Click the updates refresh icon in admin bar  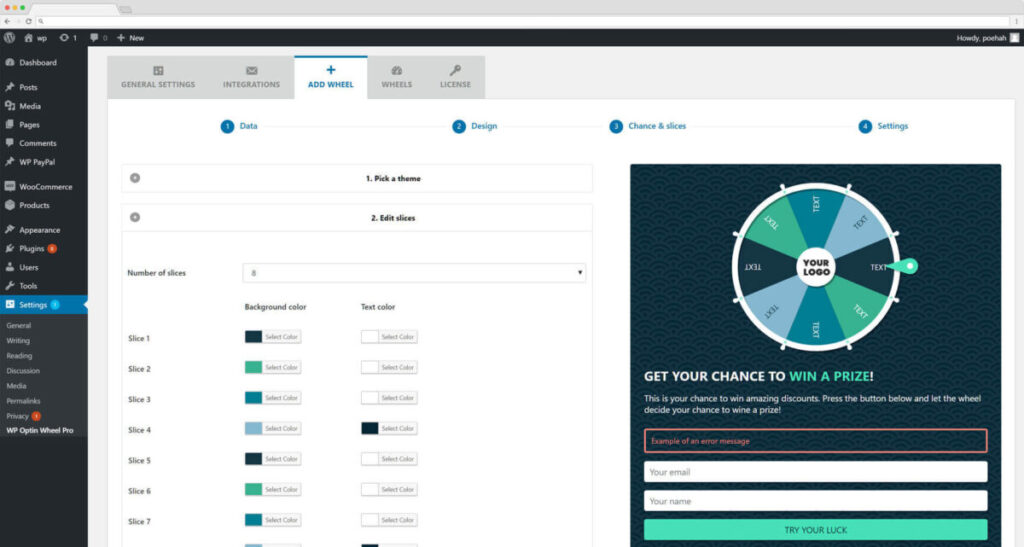tap(65, 38)
